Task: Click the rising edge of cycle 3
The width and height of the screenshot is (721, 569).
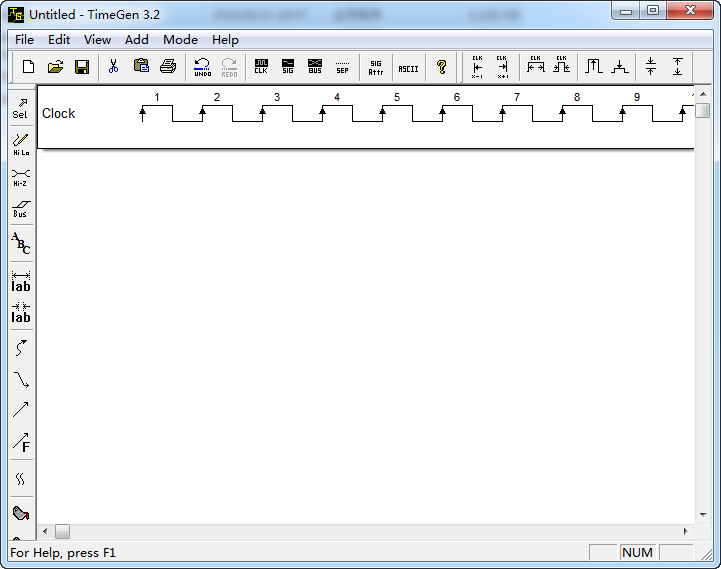Action: point(263,114)
